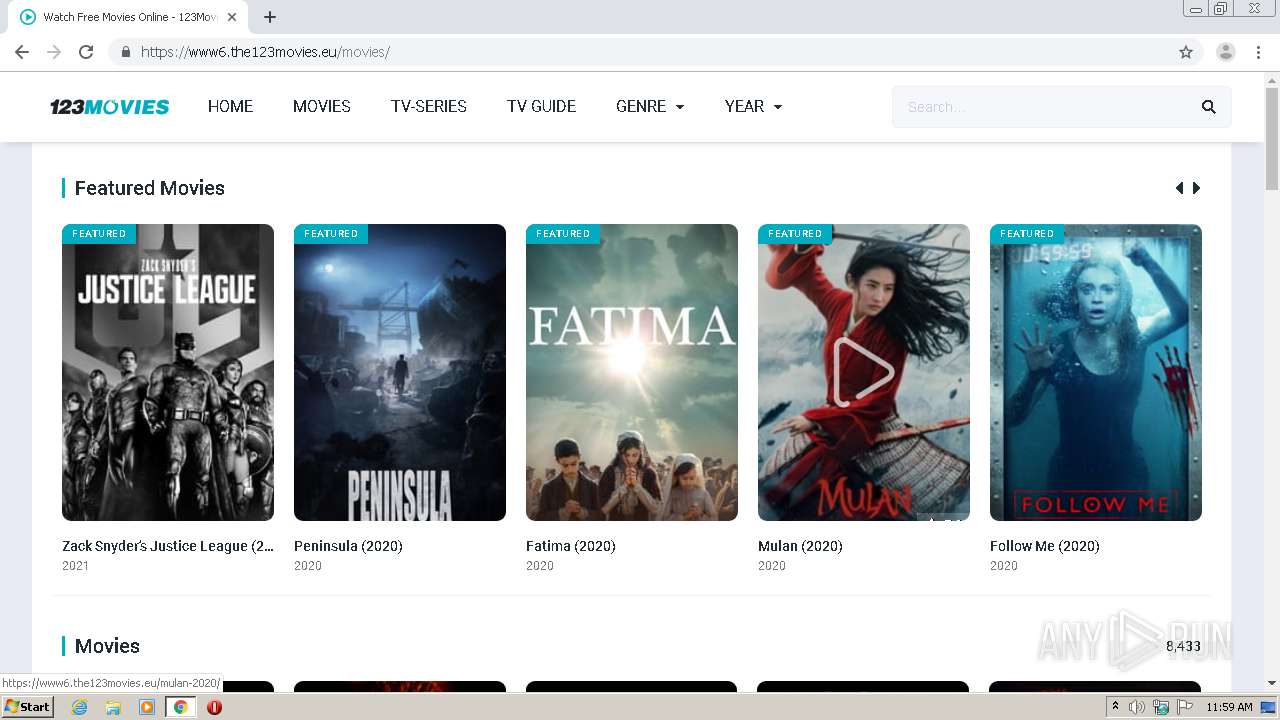Open the network tray icon
This screenshot has height=720, width=1280.
click(x=1161, y=707)
